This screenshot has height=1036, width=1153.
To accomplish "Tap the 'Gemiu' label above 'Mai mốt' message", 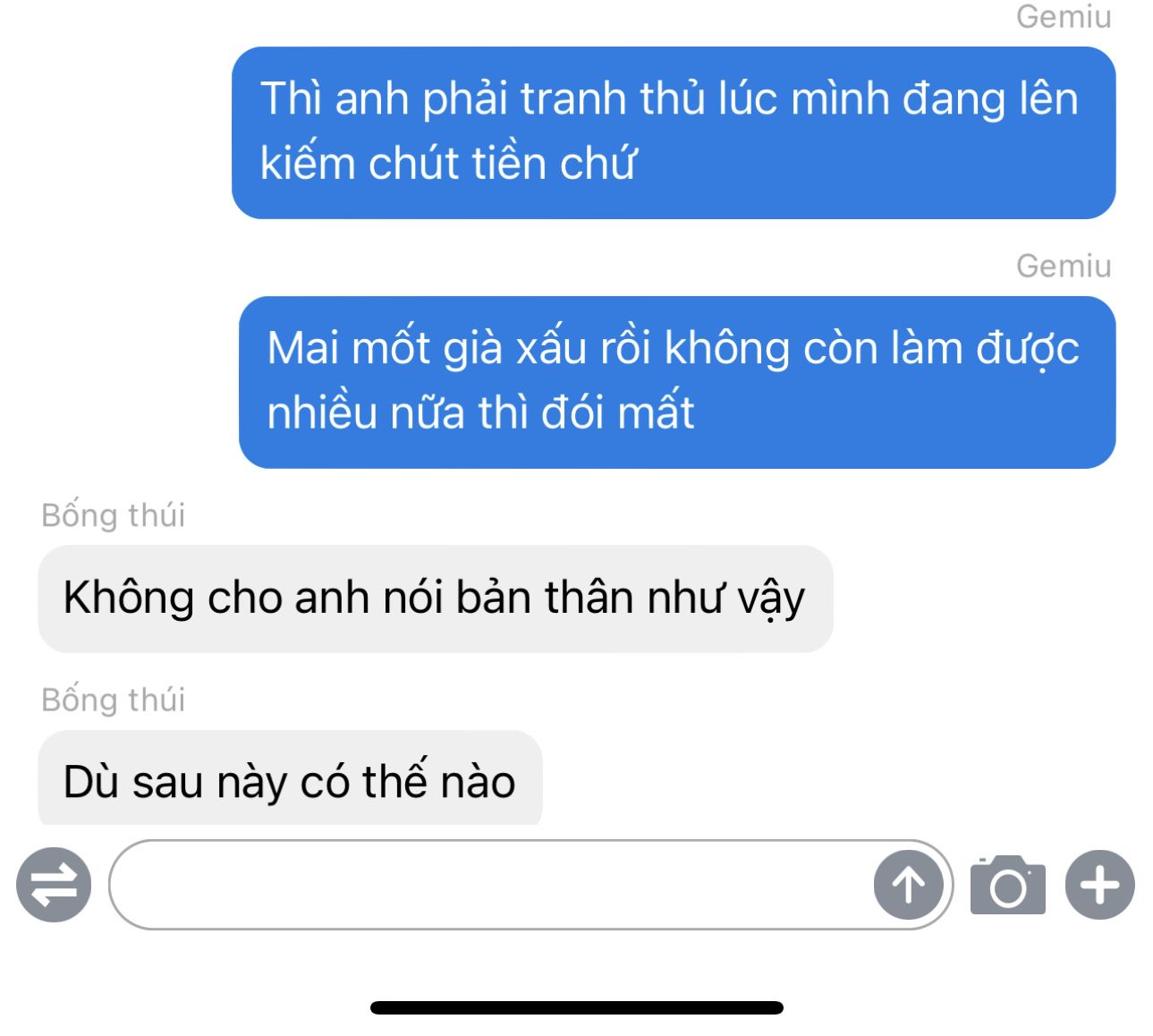I will click(1064, 266).
